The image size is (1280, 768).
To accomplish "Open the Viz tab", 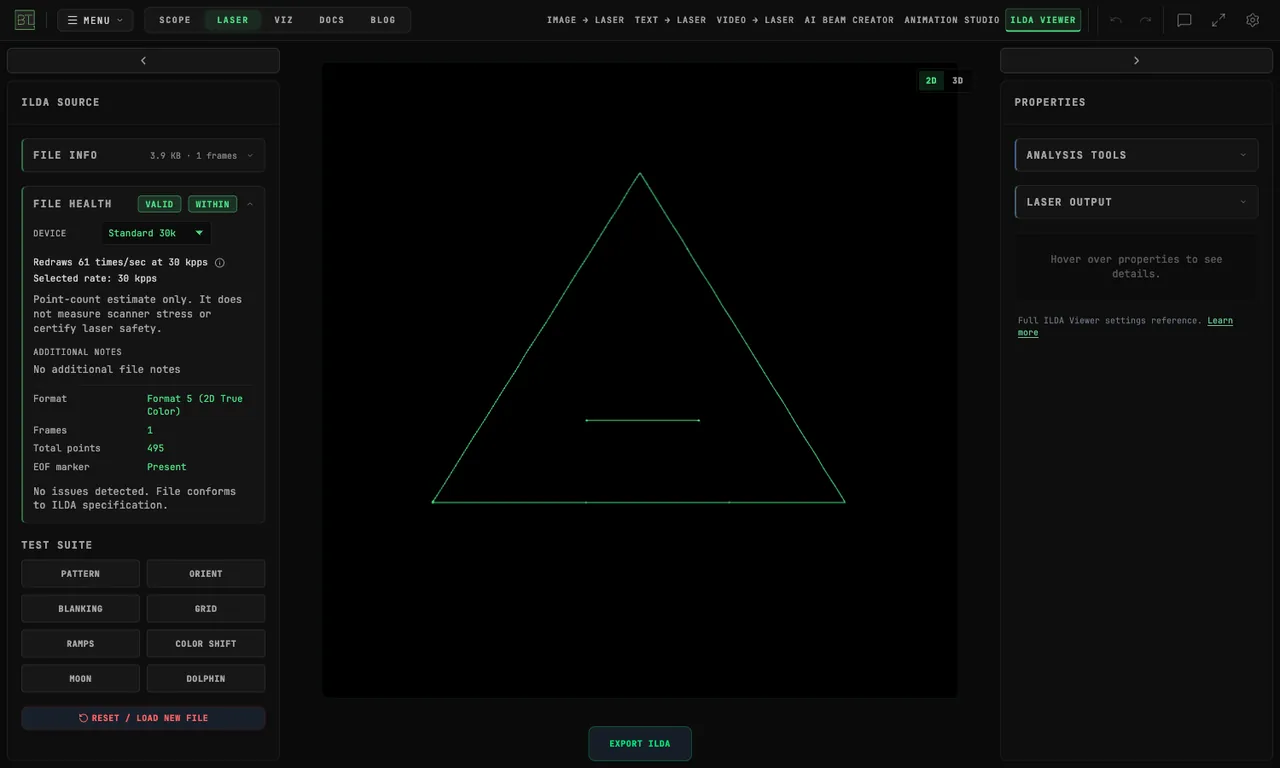I will pos(284,20).
